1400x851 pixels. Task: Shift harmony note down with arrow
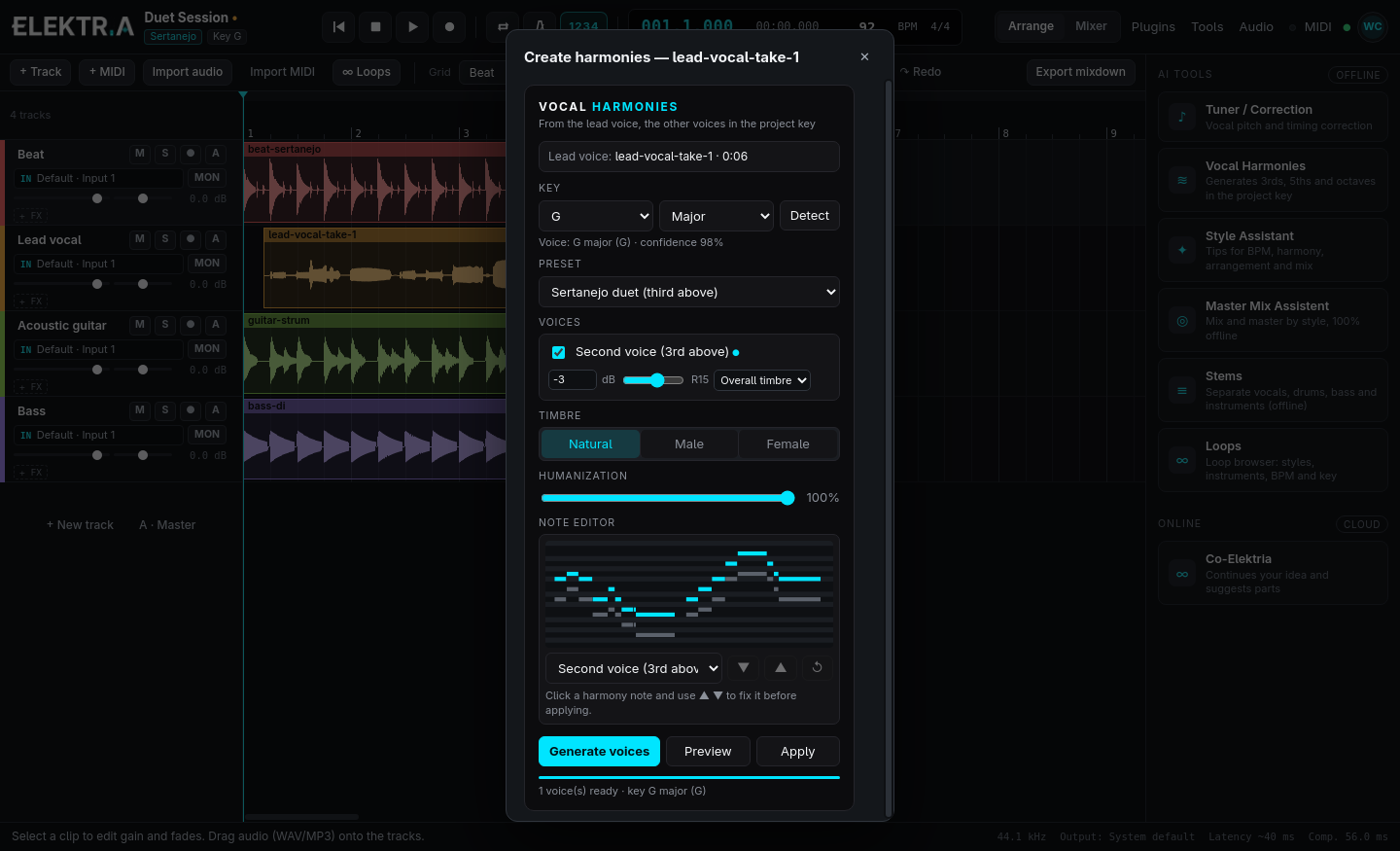(x=744, y=668)
